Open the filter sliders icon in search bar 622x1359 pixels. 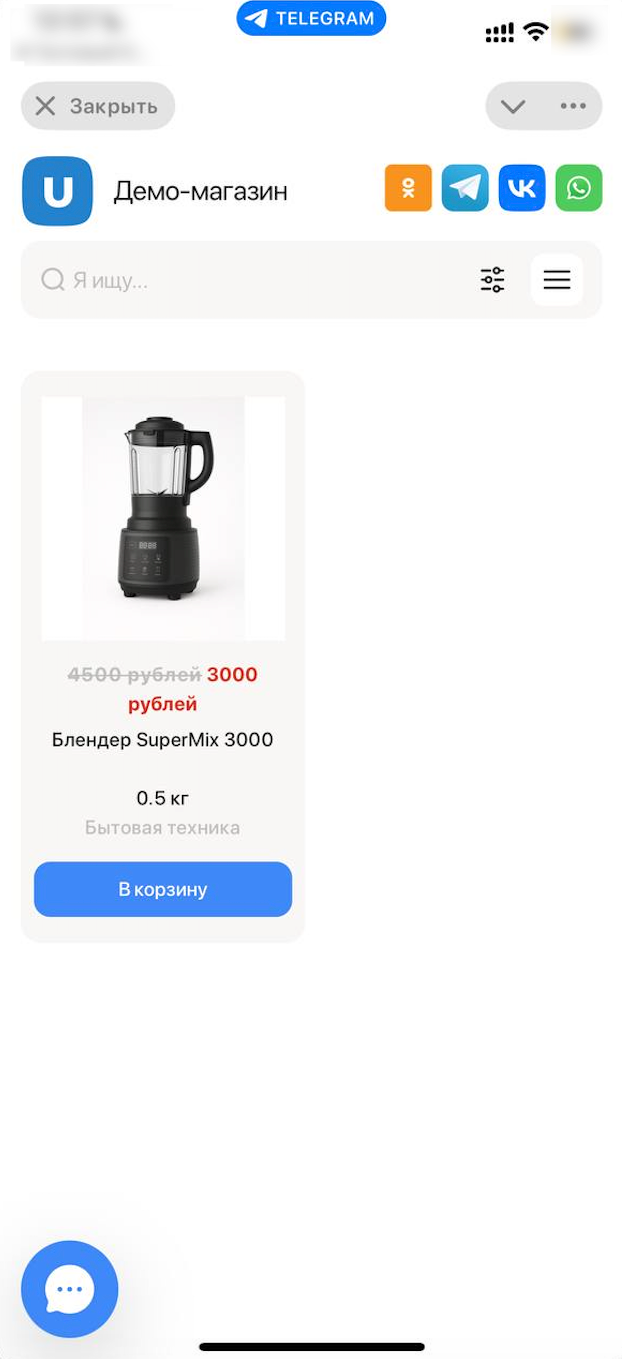point(493,280)
